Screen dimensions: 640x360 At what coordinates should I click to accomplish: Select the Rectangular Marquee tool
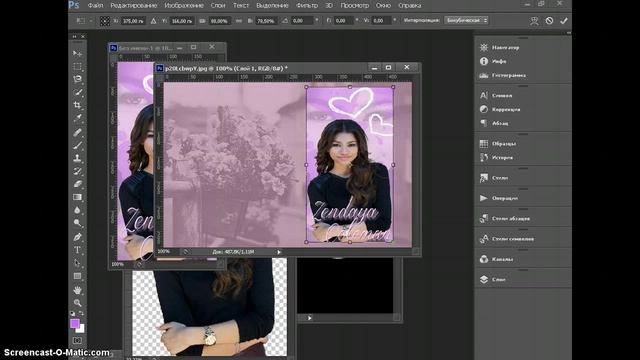(77, 67)
